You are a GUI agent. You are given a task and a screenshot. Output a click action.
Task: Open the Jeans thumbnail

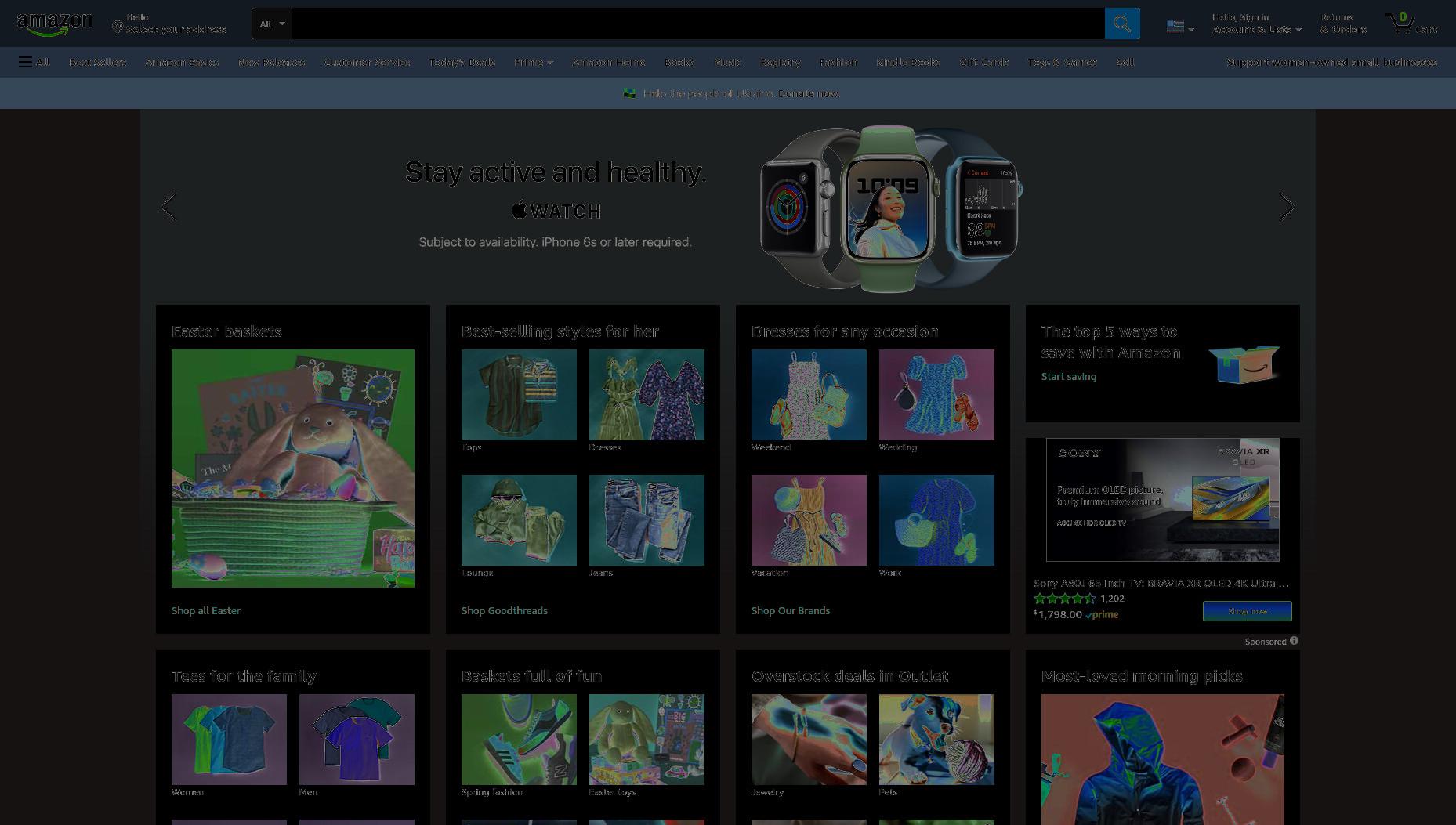pos(647,520)
